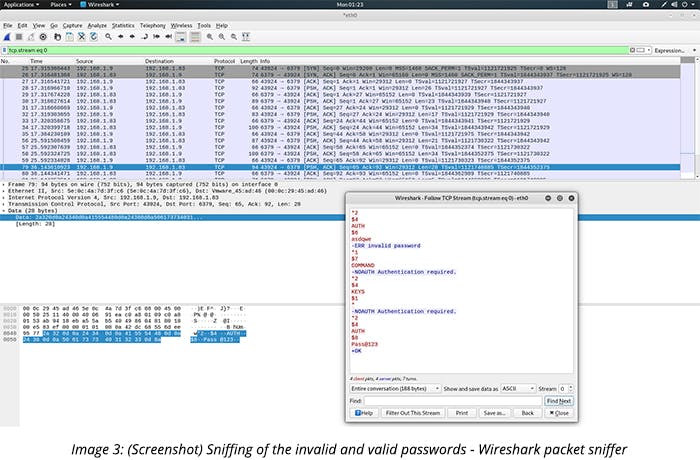Toggle packet list colorization
700x460 pixels.
195,37
